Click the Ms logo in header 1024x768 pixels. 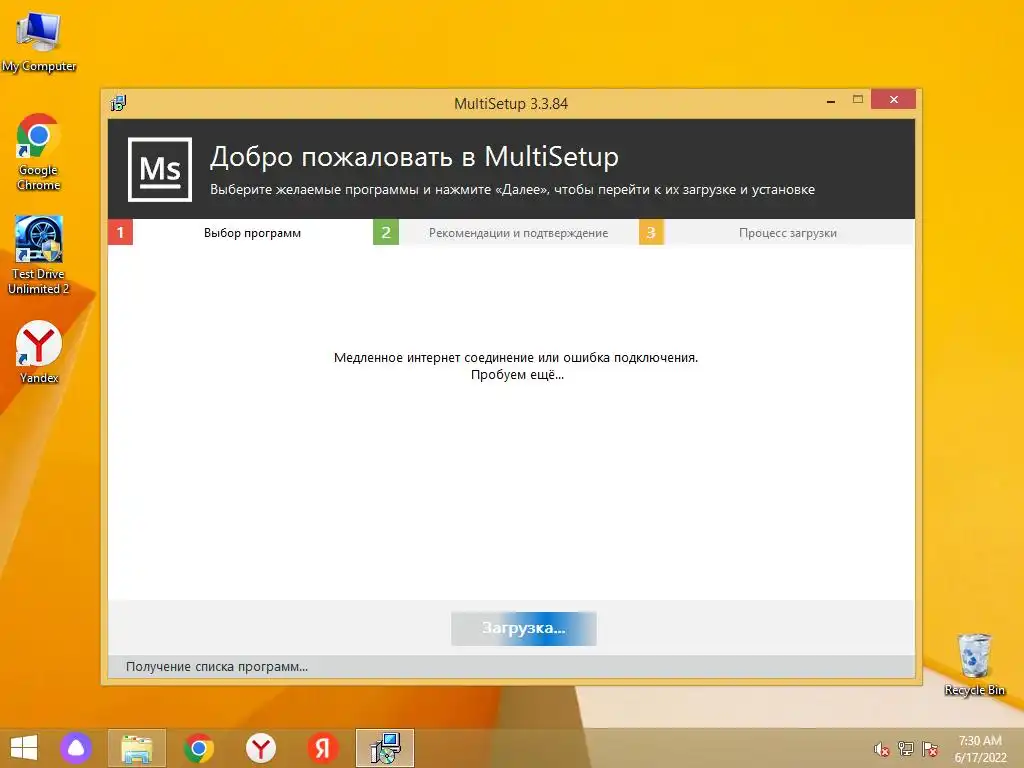click(160, 169)
